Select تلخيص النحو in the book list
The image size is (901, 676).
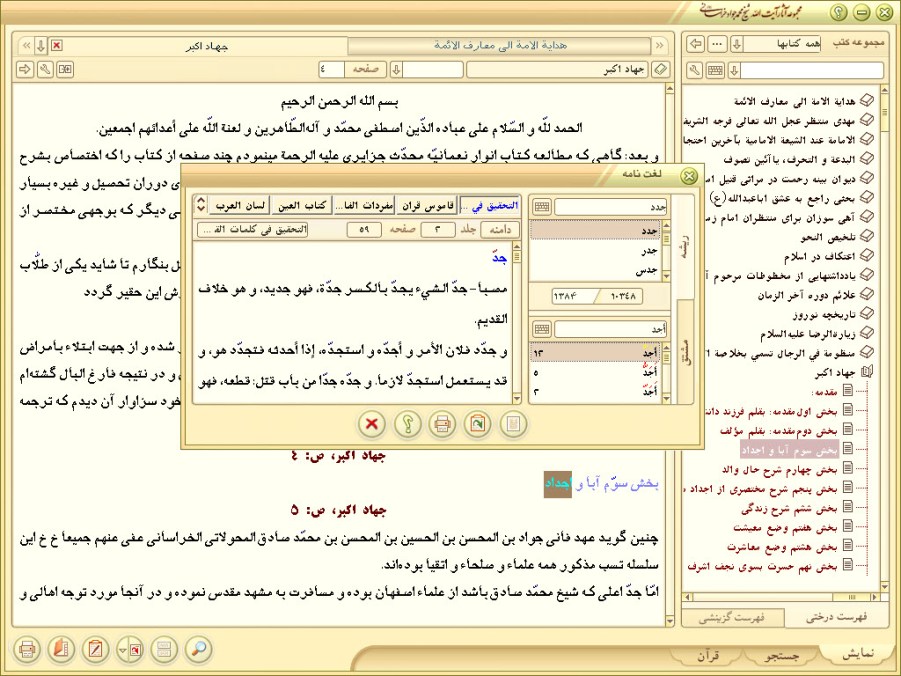click(828, 237)
